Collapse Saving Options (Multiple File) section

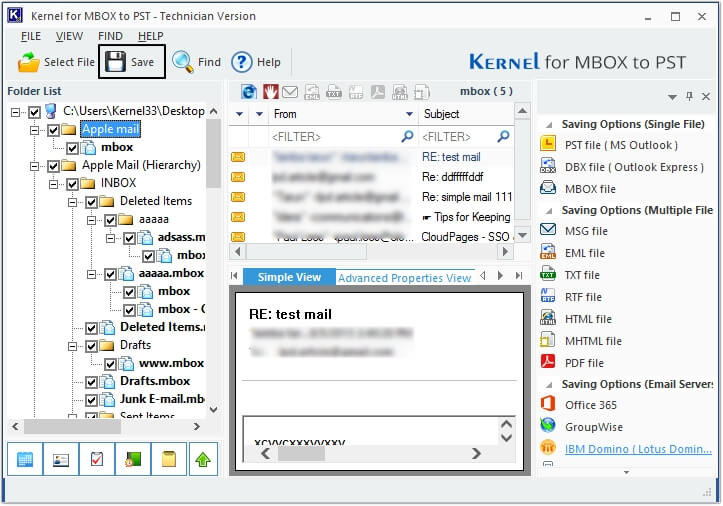pos(549,211)
